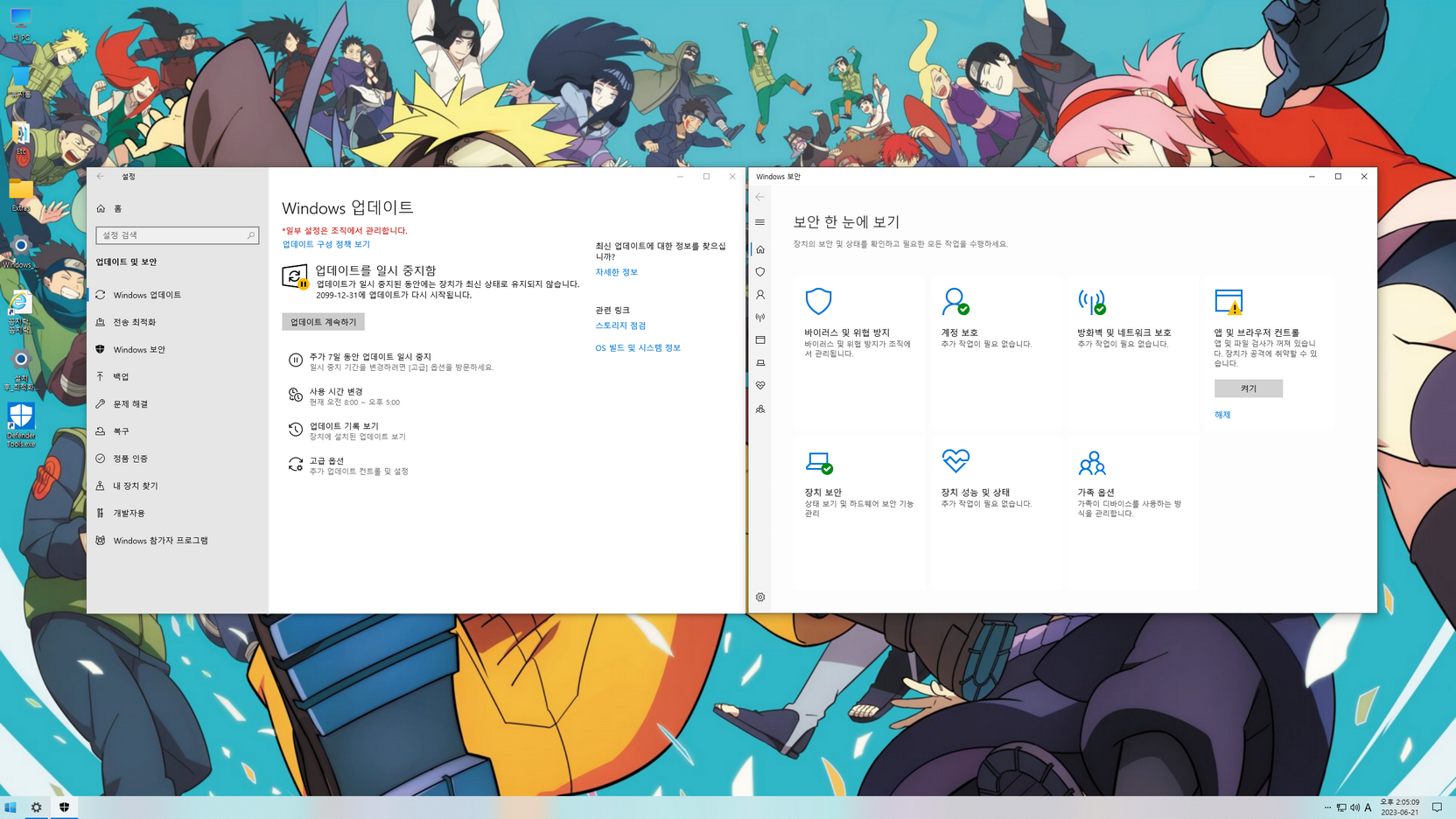
Task: Open Windows Security settings gear at sidebar bottom
Action: [760, 598]
